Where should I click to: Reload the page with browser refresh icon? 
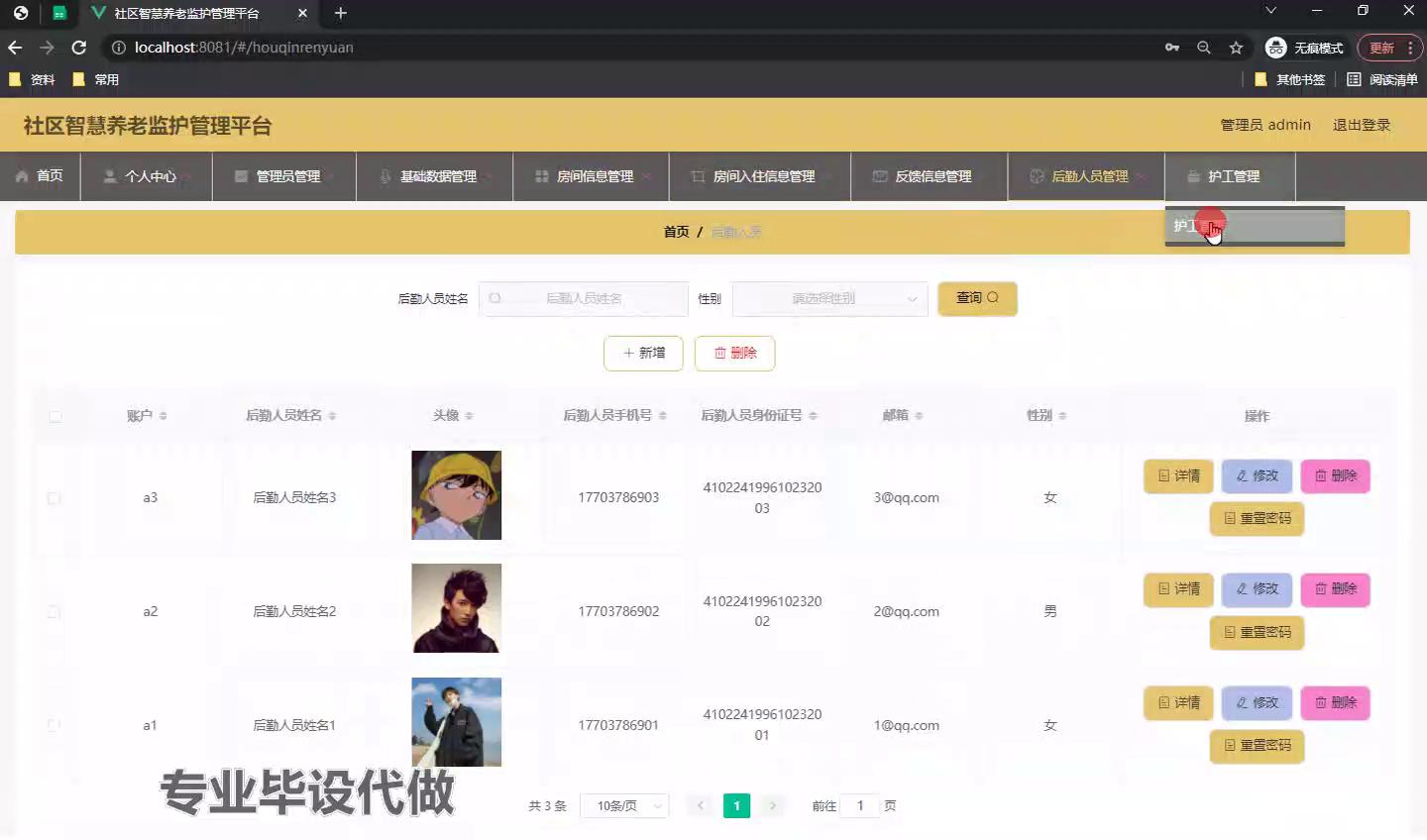click(x=79, y=48)
